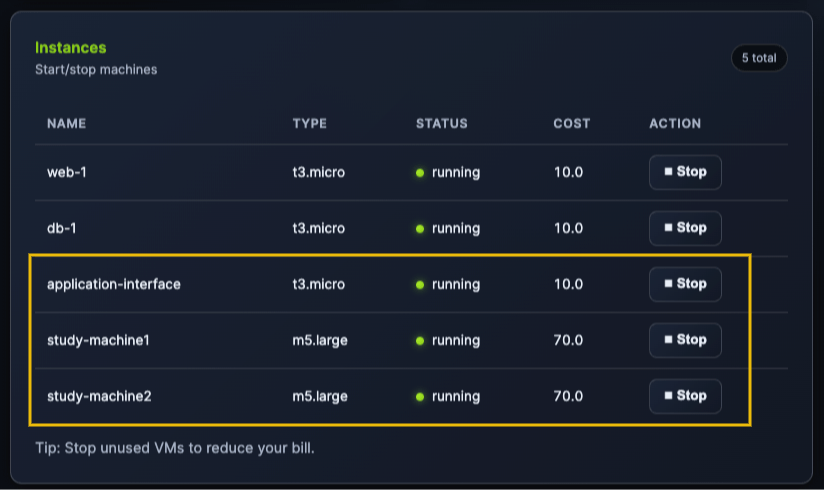
Task: Select the web-1 instance name
Action: point(68,172)
